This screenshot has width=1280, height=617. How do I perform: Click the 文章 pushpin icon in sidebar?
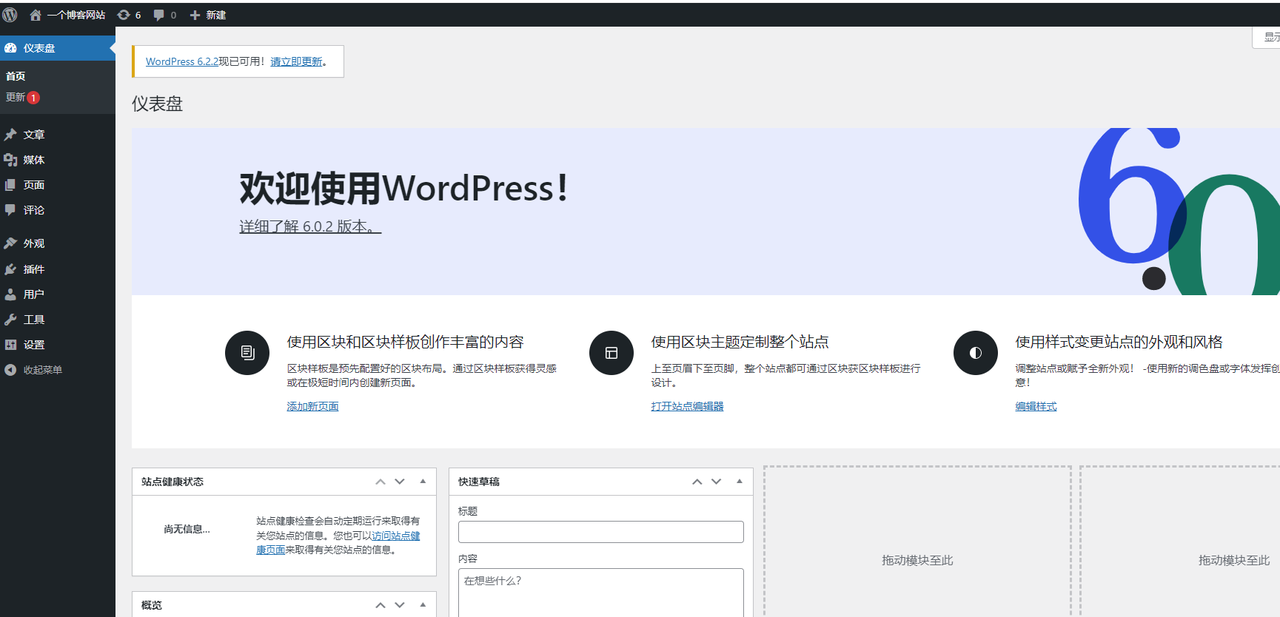tap(10, 134)
